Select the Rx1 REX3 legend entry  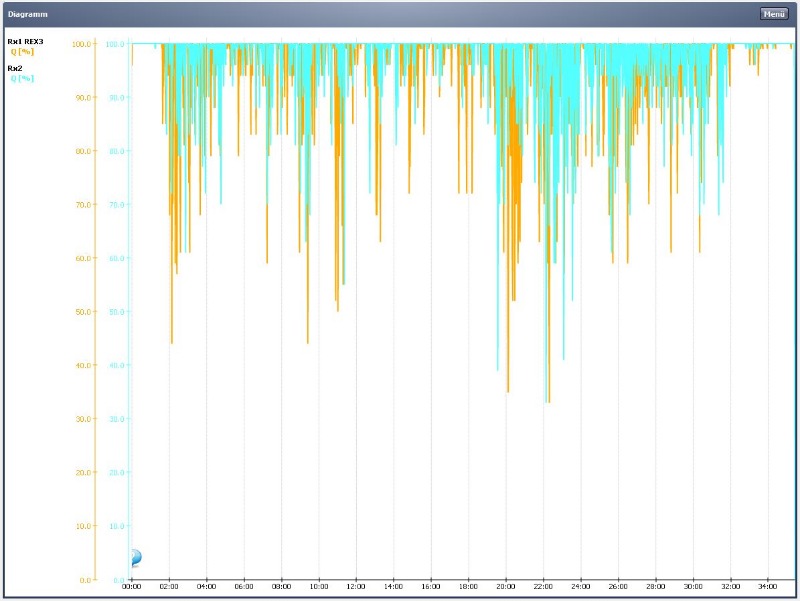pyautogui.click(x=26, y=42)
